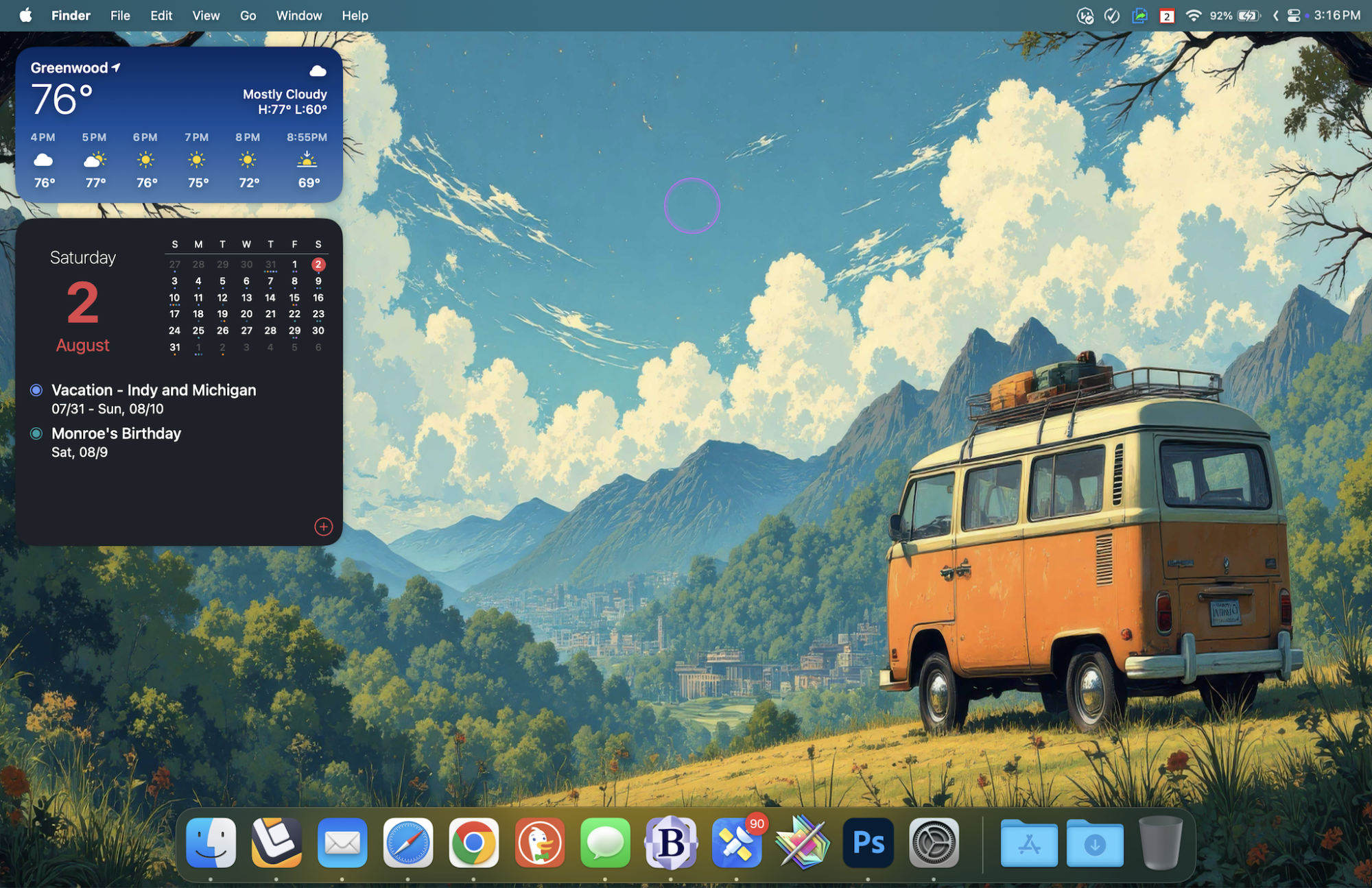Open the Apple menu

tap(25, 15)
